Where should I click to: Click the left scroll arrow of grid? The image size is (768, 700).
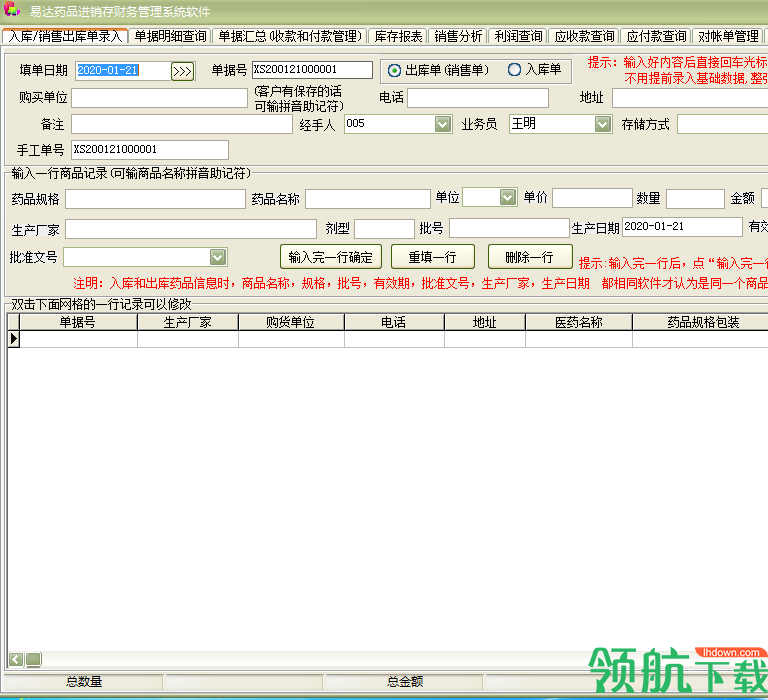click(16, 659)
